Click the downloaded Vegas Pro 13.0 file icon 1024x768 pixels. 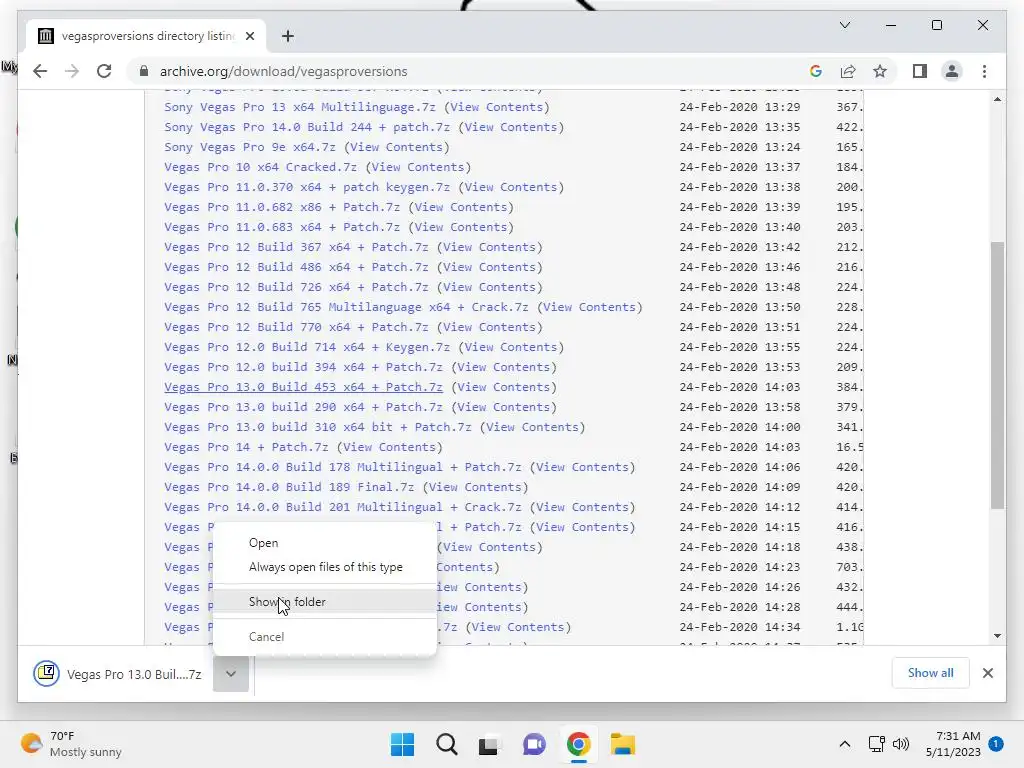[46, 673]
